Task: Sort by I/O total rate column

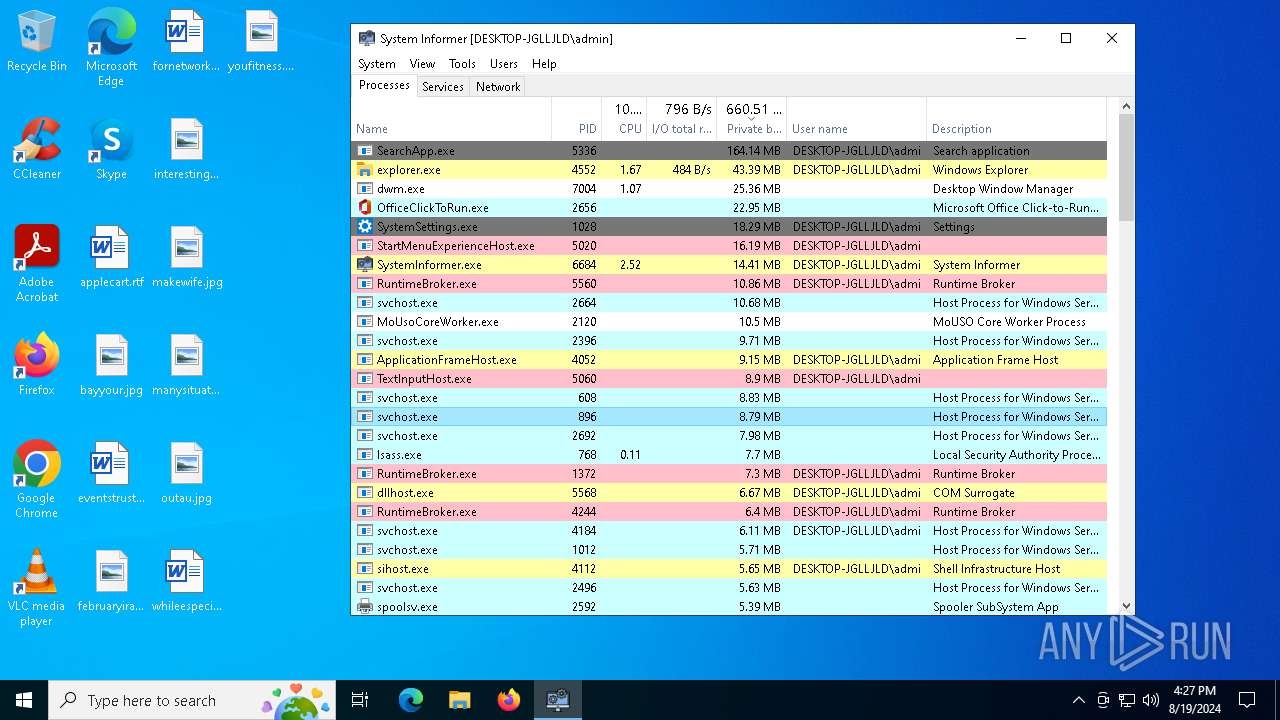Action: [x=682, y=119]
